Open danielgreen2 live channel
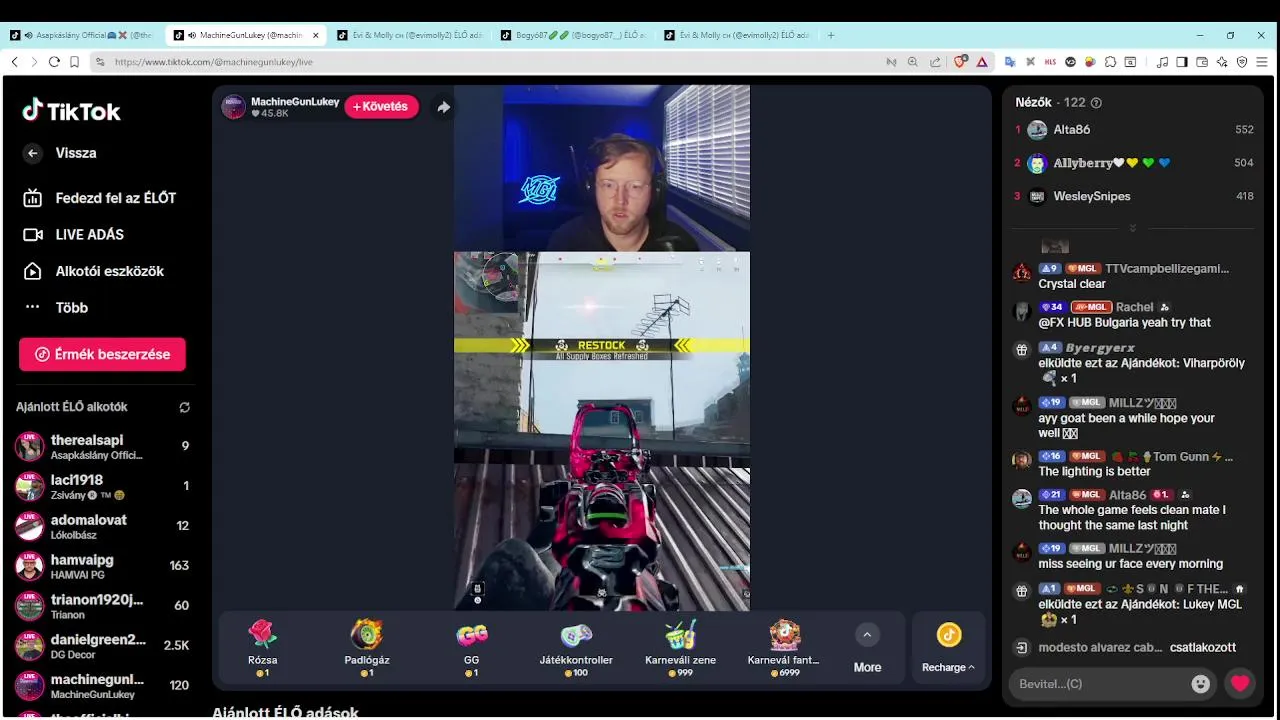This screenshot has width=1280, height=720. click(102, 646)
